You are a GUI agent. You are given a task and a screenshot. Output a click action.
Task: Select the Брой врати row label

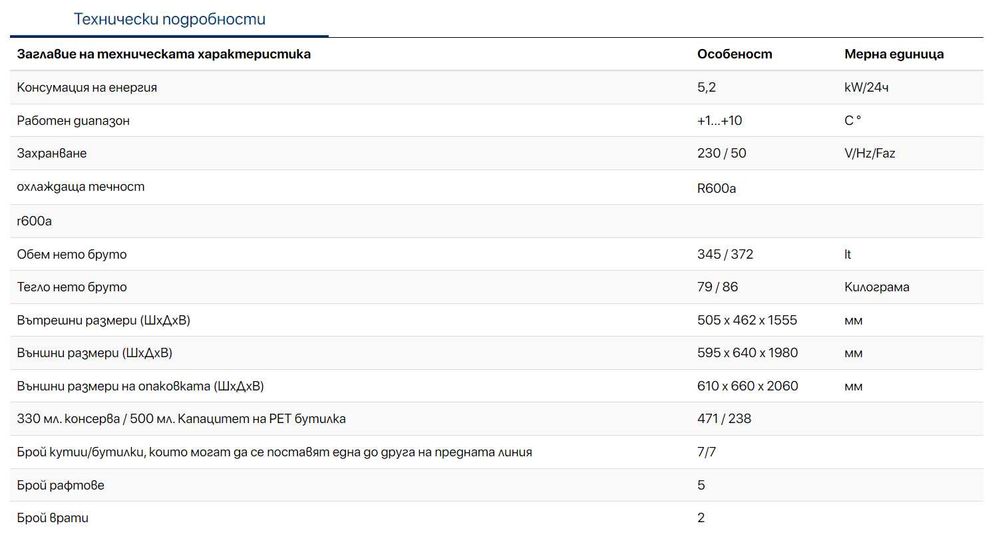(53, 518)
